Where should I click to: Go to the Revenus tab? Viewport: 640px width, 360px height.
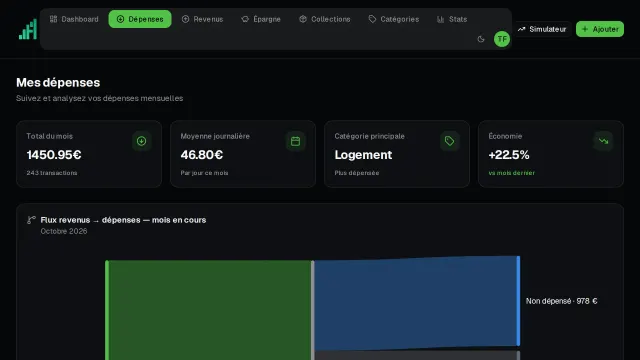[202, 19]
